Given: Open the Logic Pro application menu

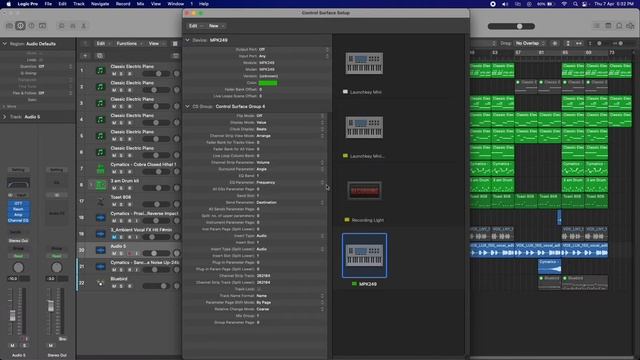Looking at the screenshot, I should coord(28,4).
